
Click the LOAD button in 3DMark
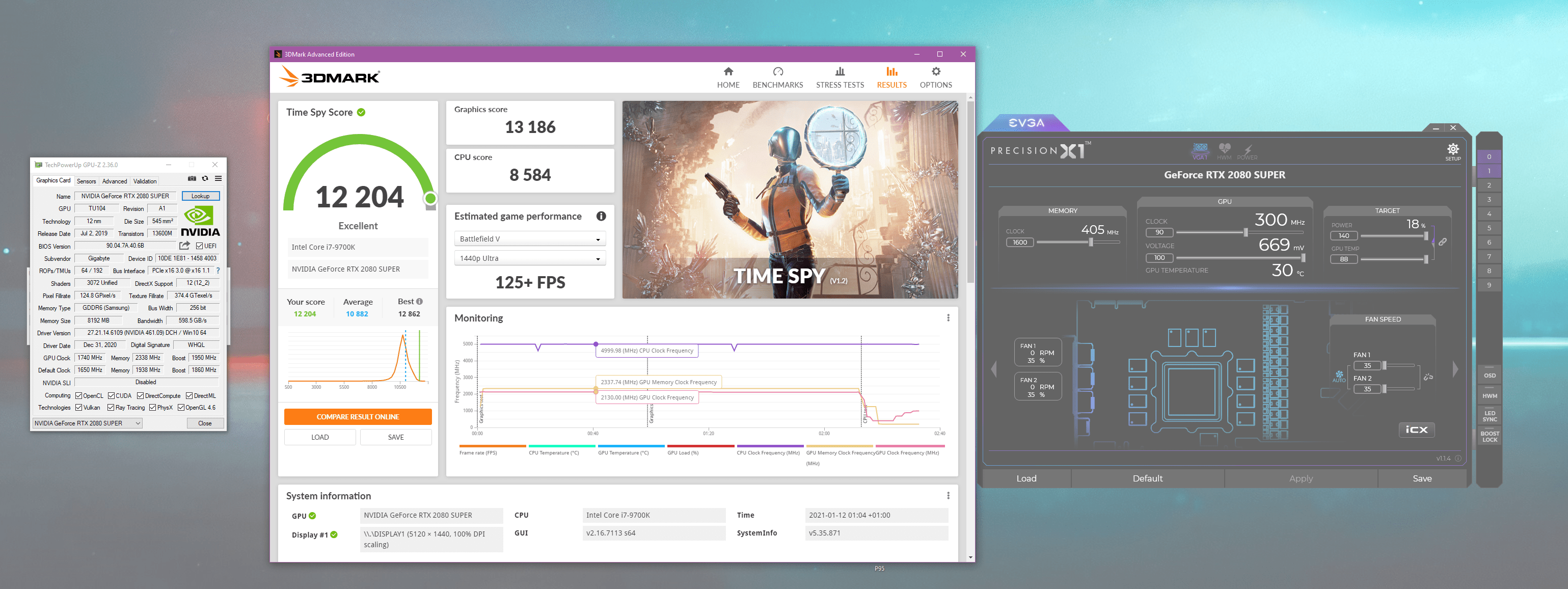point(320,437)
